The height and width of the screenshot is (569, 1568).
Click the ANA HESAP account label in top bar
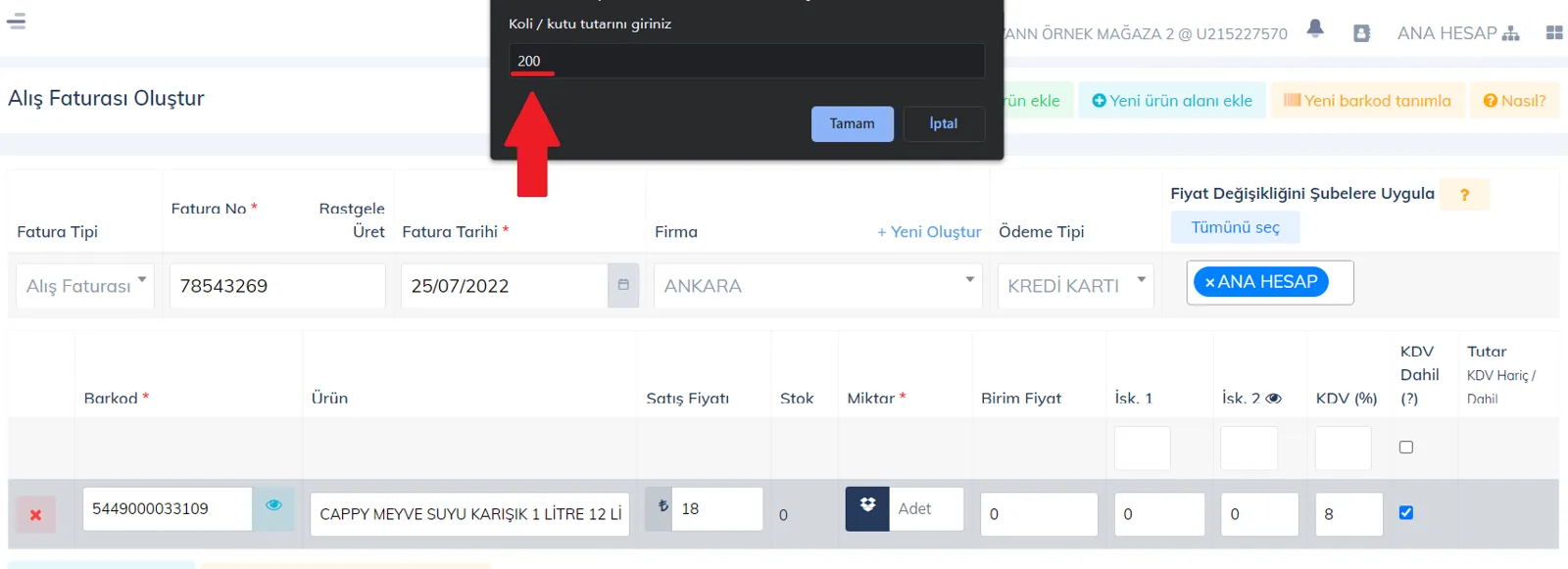pyautogui.click(x=1446, y=33)
